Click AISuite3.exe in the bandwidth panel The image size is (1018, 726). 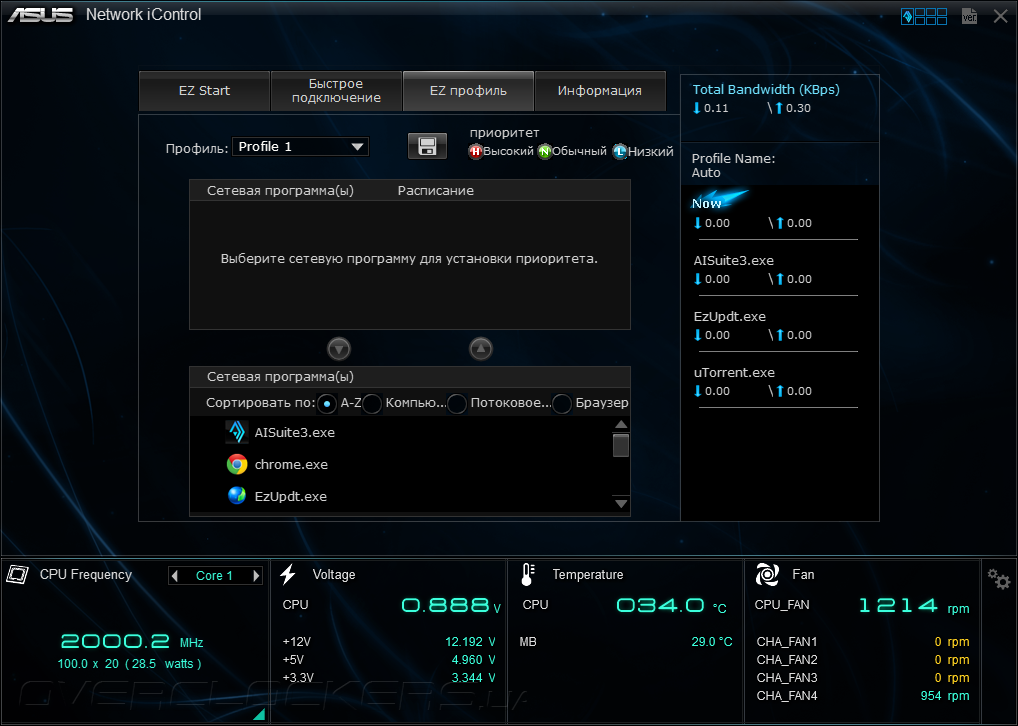pos(734,260)
